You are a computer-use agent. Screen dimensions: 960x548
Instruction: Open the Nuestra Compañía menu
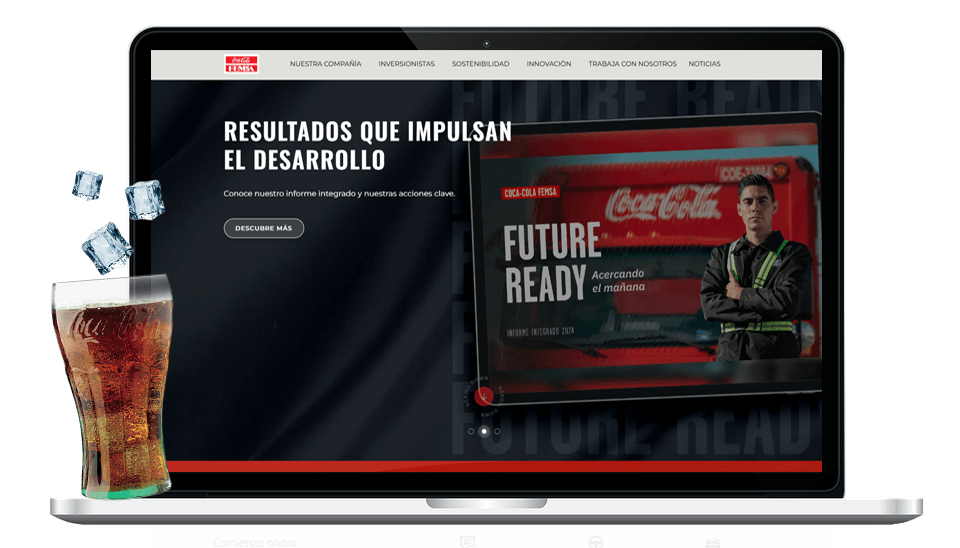coord(325,64)
